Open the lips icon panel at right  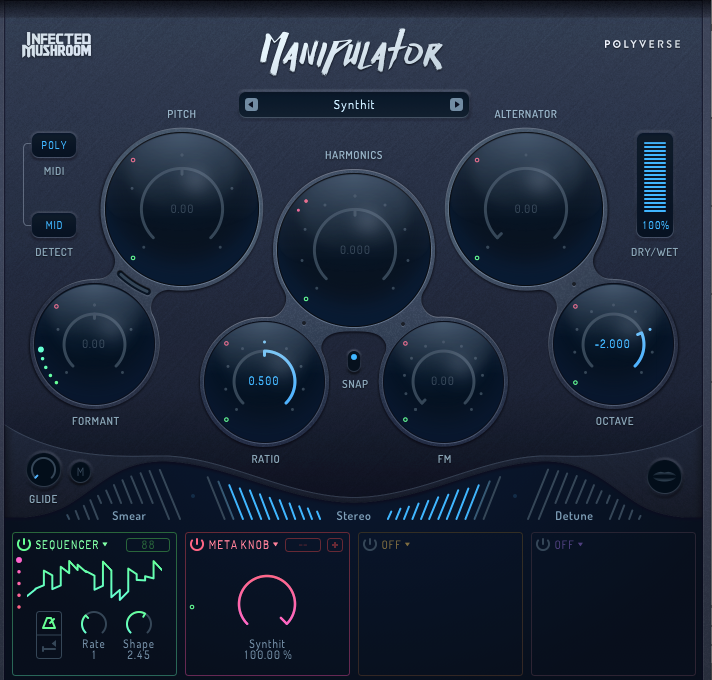pyautogui.click(x=664, y=477)
